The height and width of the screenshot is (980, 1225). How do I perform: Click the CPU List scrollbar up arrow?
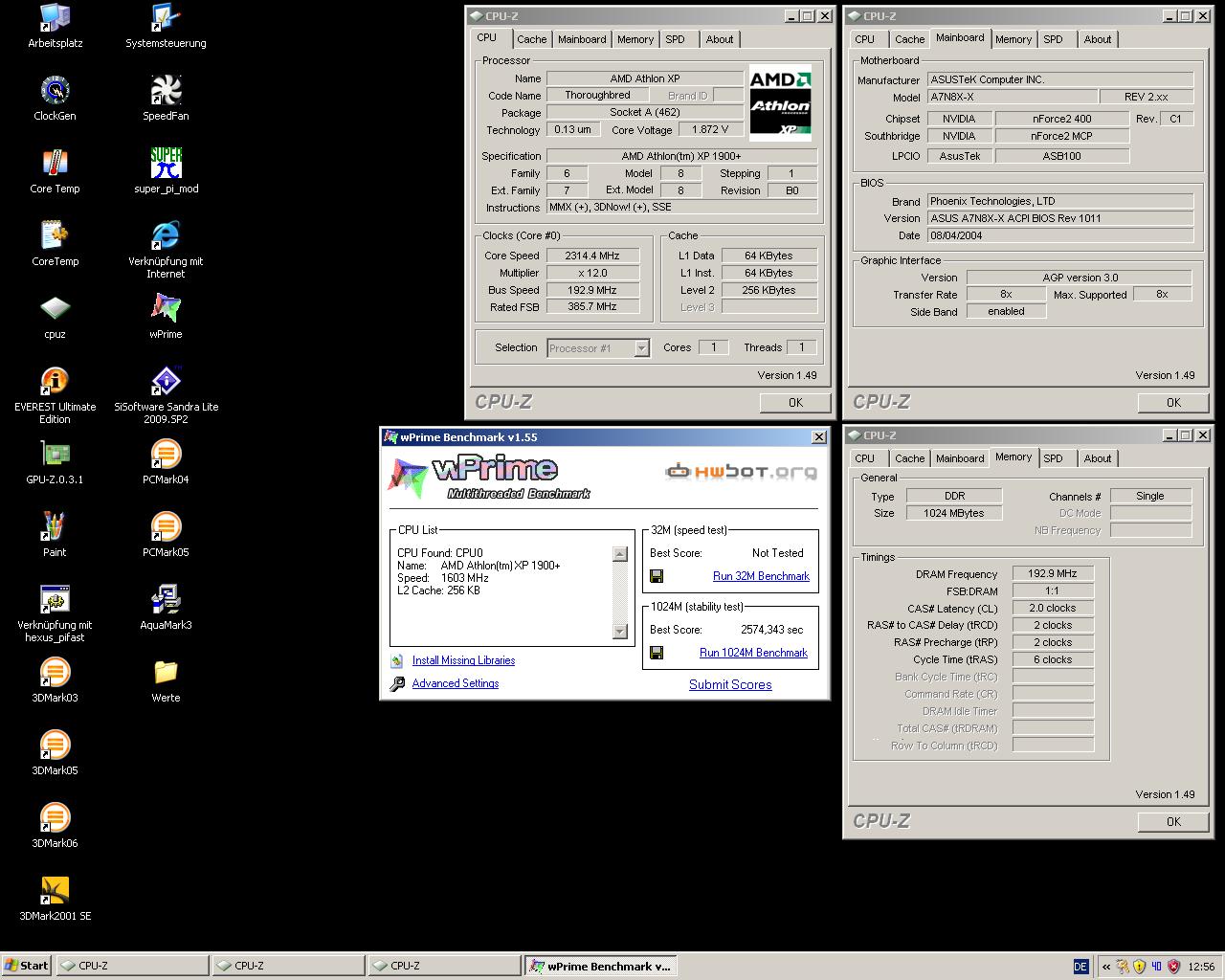[619, 553]
